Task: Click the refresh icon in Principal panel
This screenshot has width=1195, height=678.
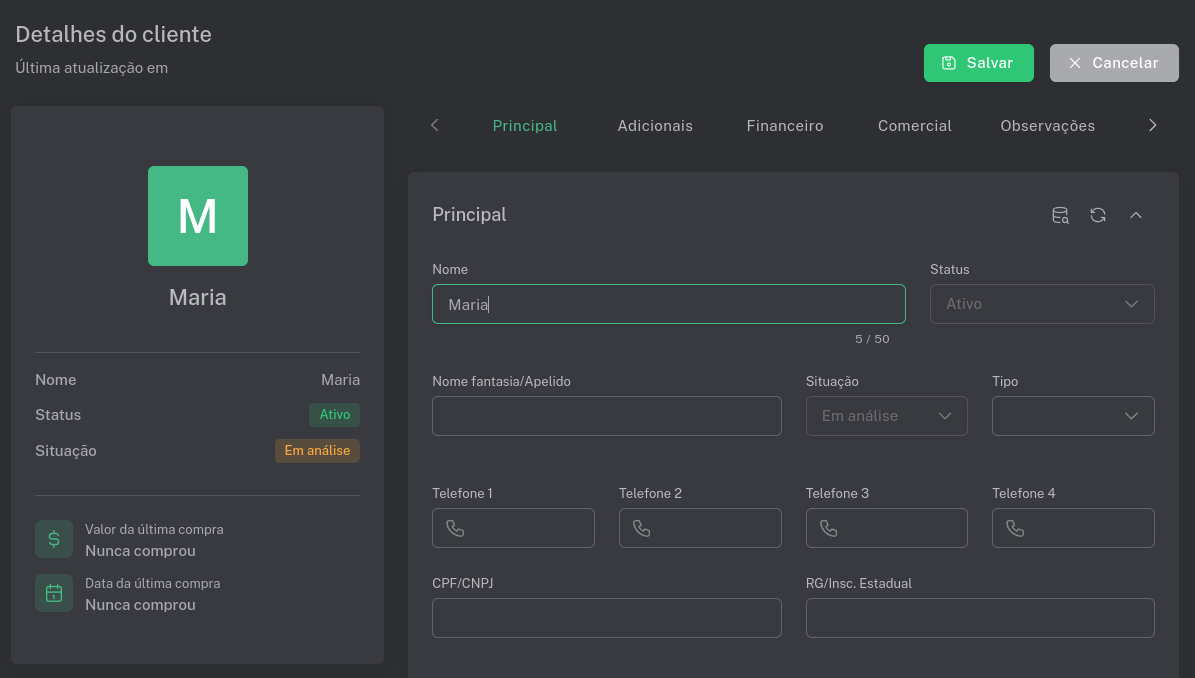Action: tap(1098, 215)
